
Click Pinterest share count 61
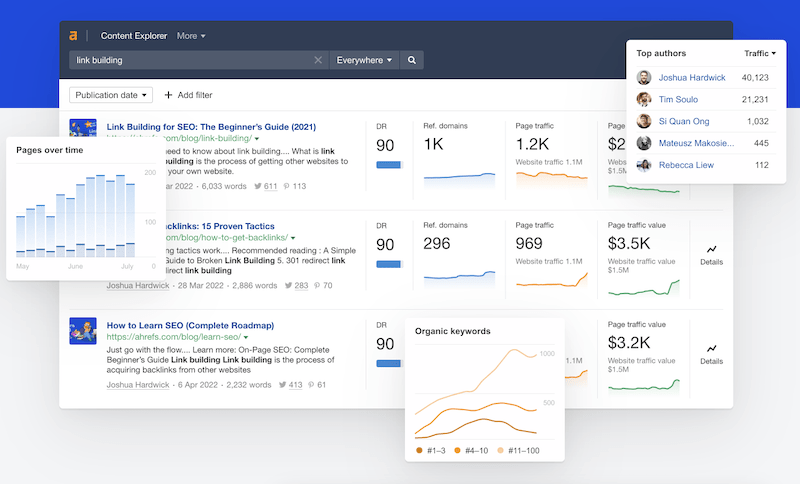pos(317,385)
